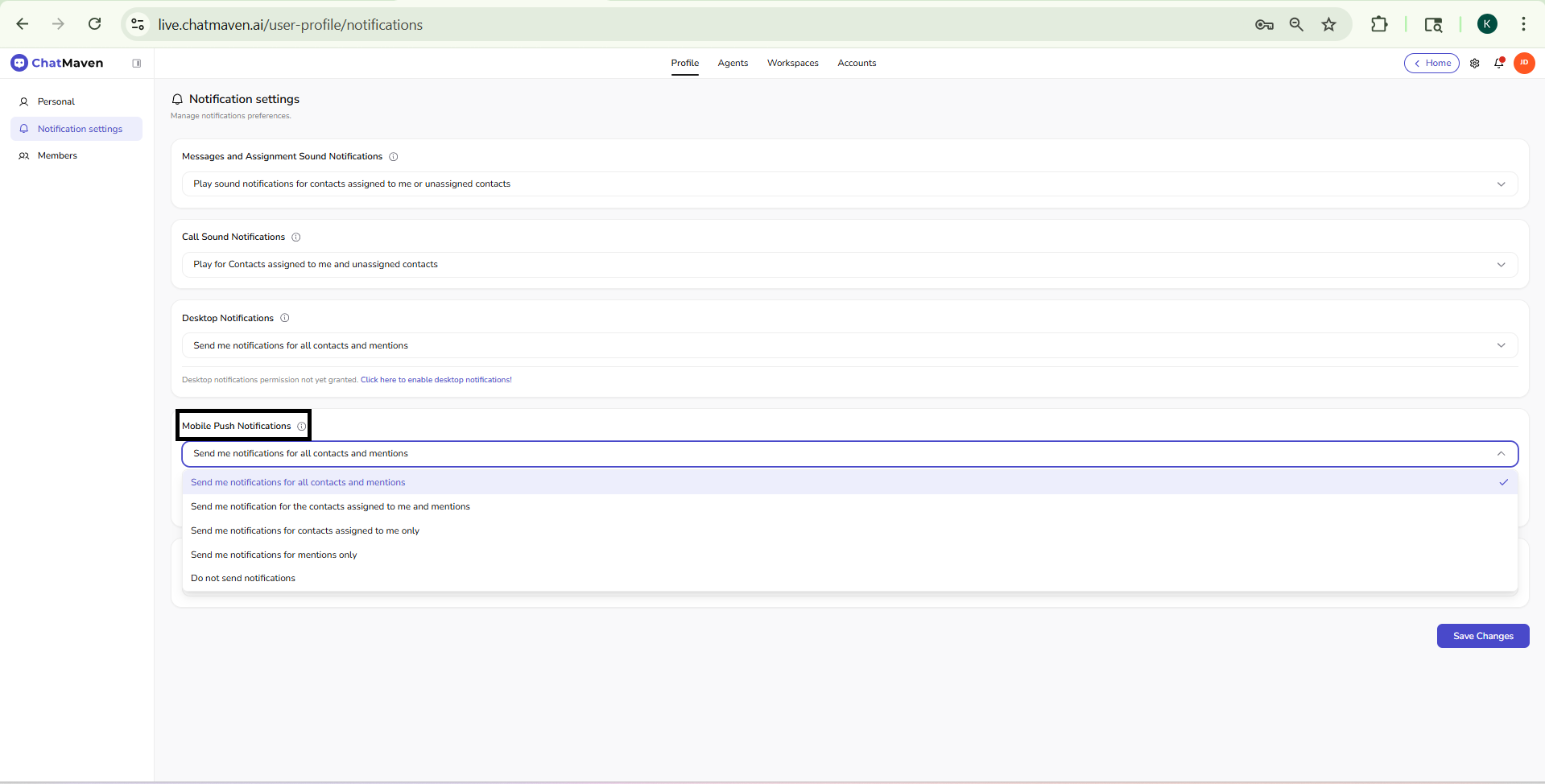Click info icon beside Messages and Assignment Sound
This screenshot has width=1545, height=784.
coord(394,157)
